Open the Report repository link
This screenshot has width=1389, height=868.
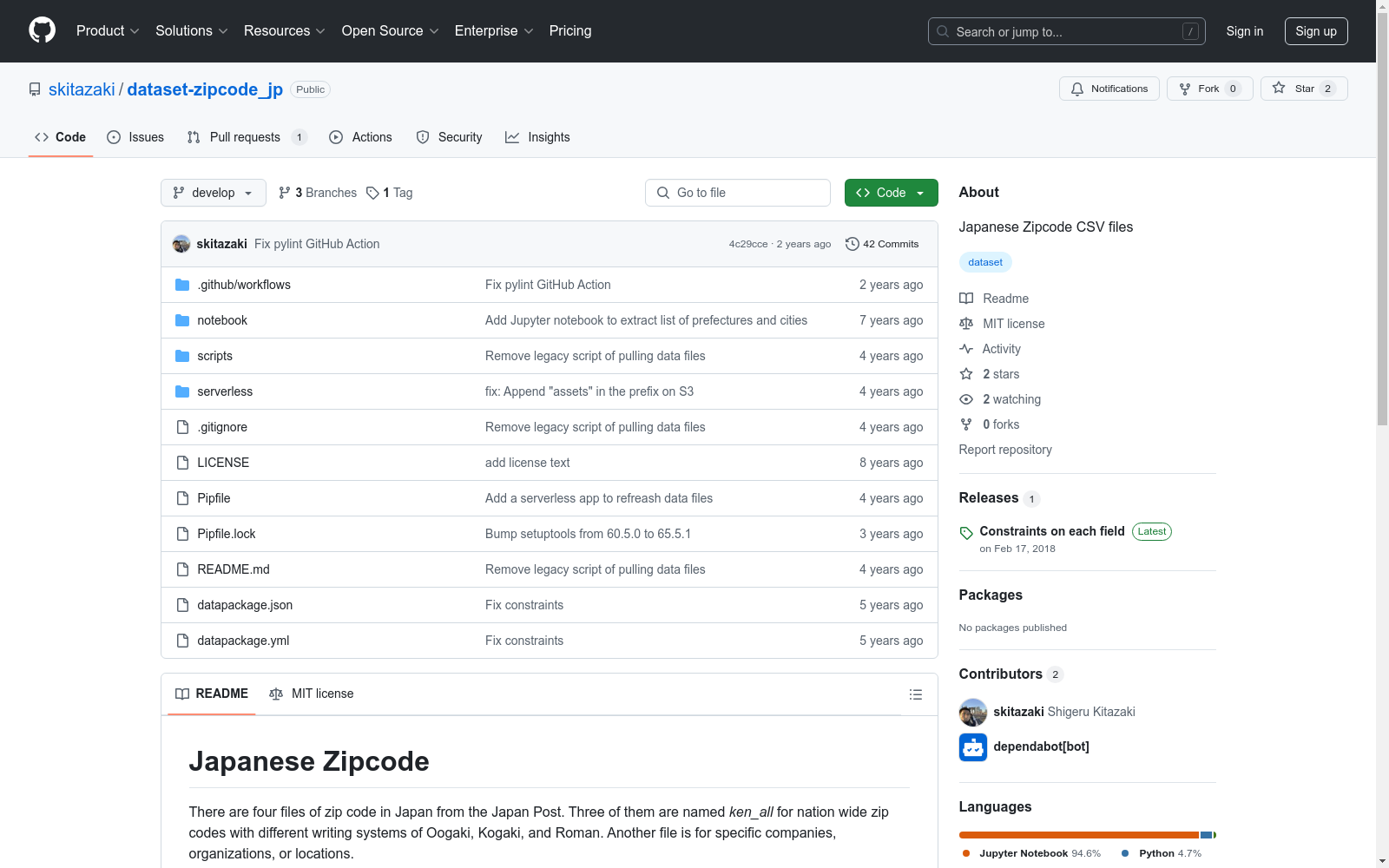tap(1005, 450)
